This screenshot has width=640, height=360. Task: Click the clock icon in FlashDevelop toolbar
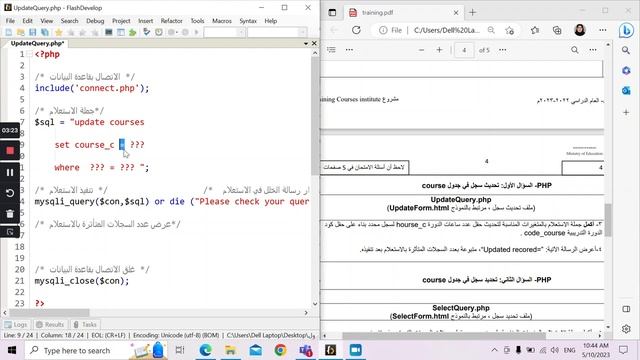point(159,32)
